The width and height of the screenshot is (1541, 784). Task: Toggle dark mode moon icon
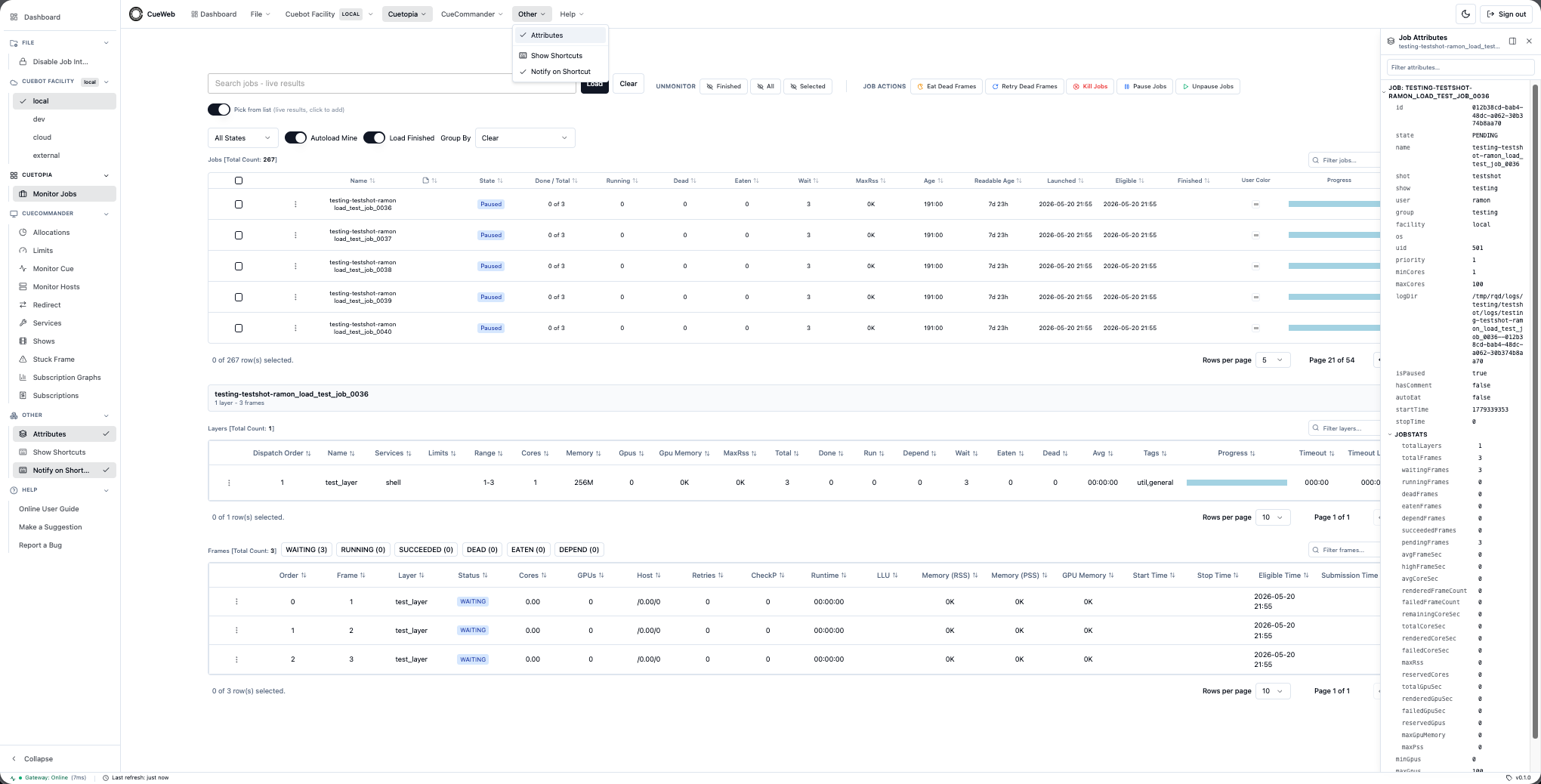[x=1465, y=14]
